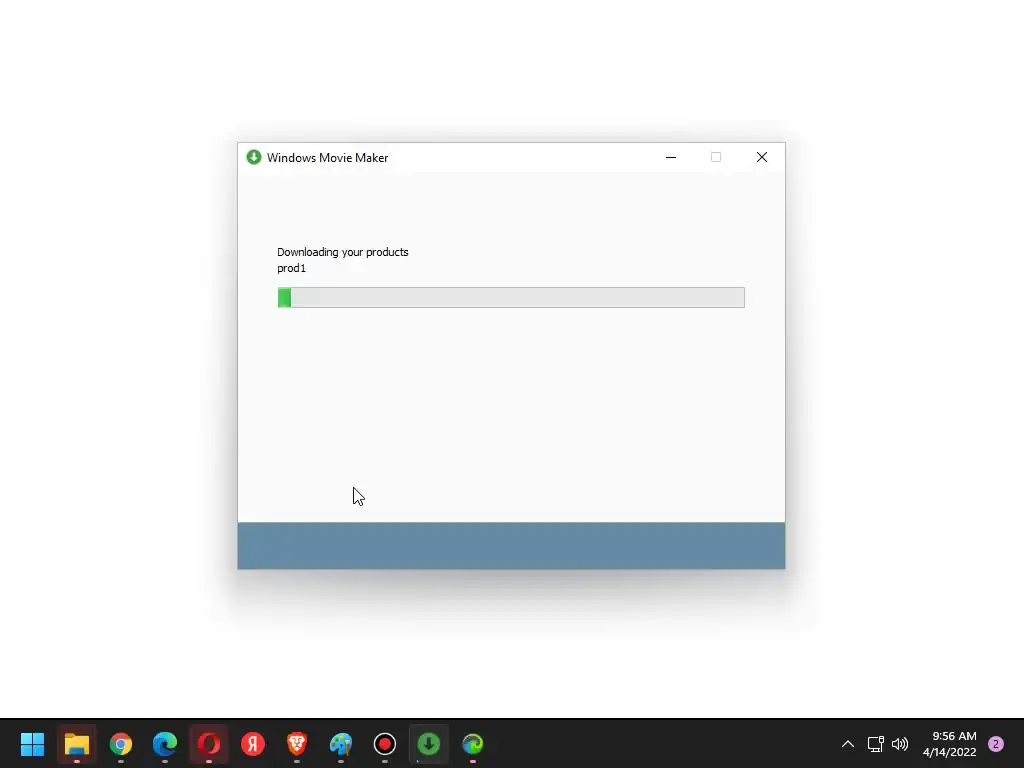Minimize the Windows Movie Maker window

coord(671,157)
